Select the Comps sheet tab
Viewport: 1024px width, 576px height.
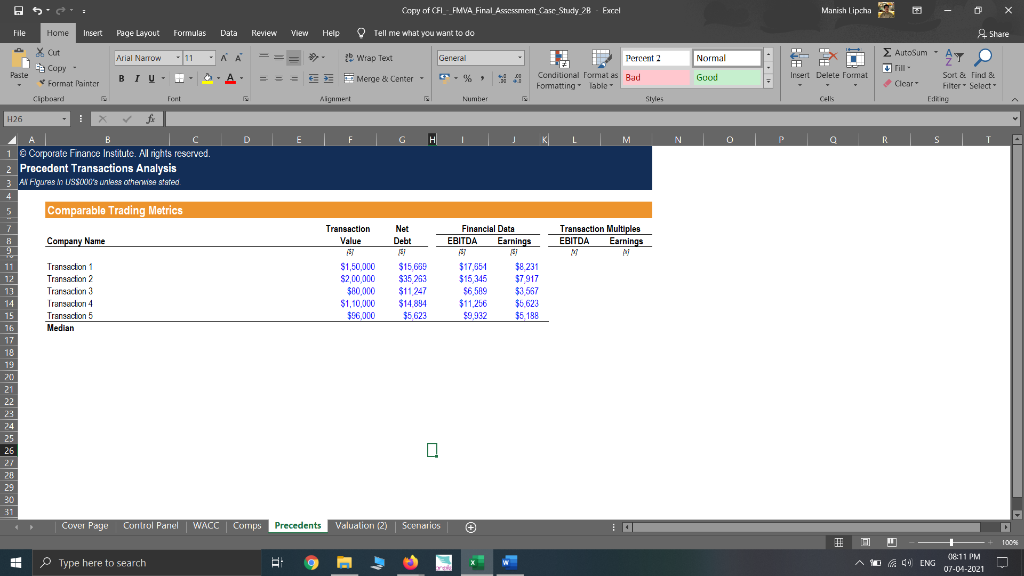pyautogui.click(x=247, y=524)
